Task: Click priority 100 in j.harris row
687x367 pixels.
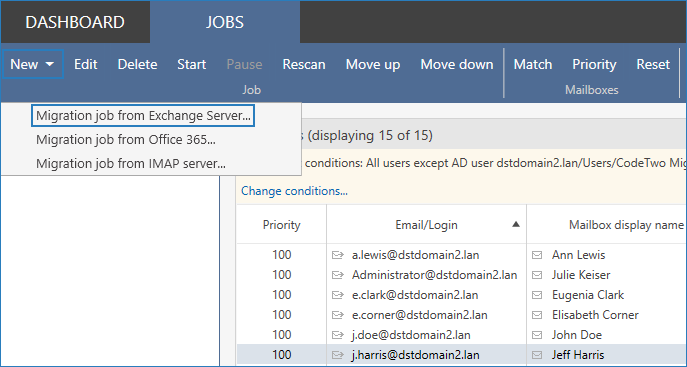Action: [281, 355]
